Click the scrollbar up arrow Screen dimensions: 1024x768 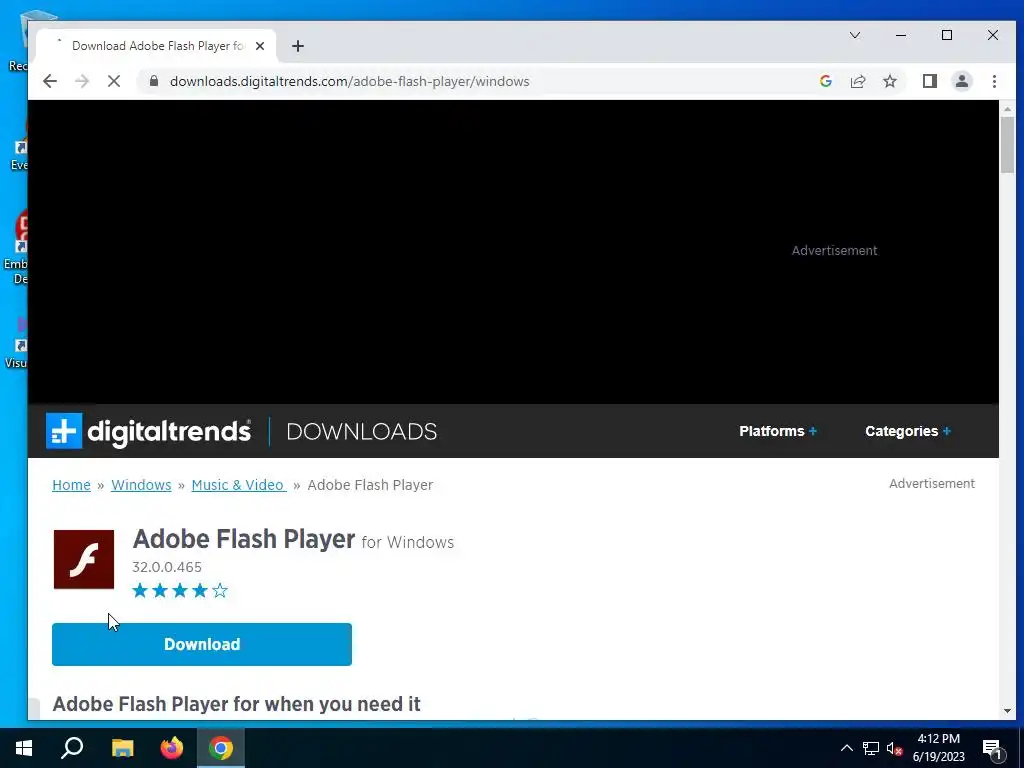1007,109
